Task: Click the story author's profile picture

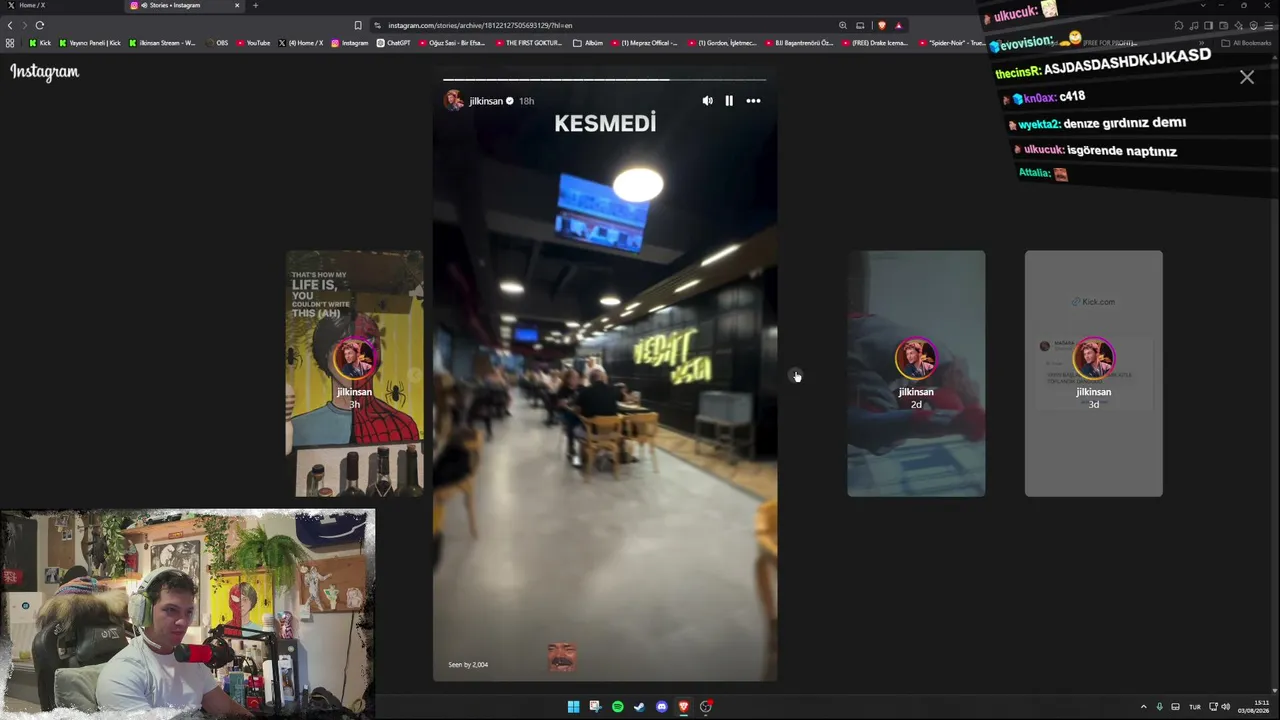Action: (x=454, y=101)
